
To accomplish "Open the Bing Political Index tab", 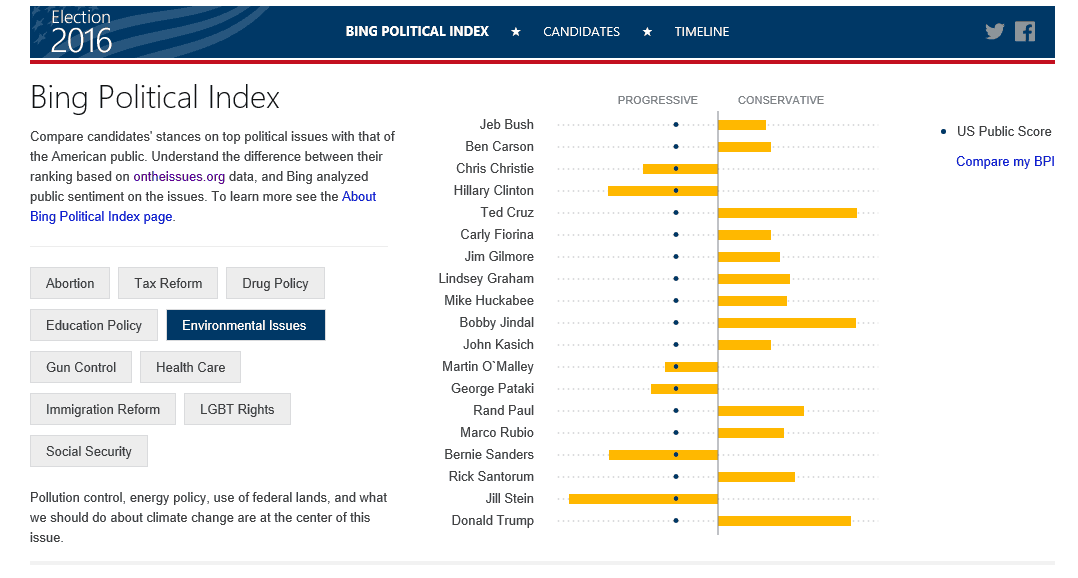I will 417,31.
